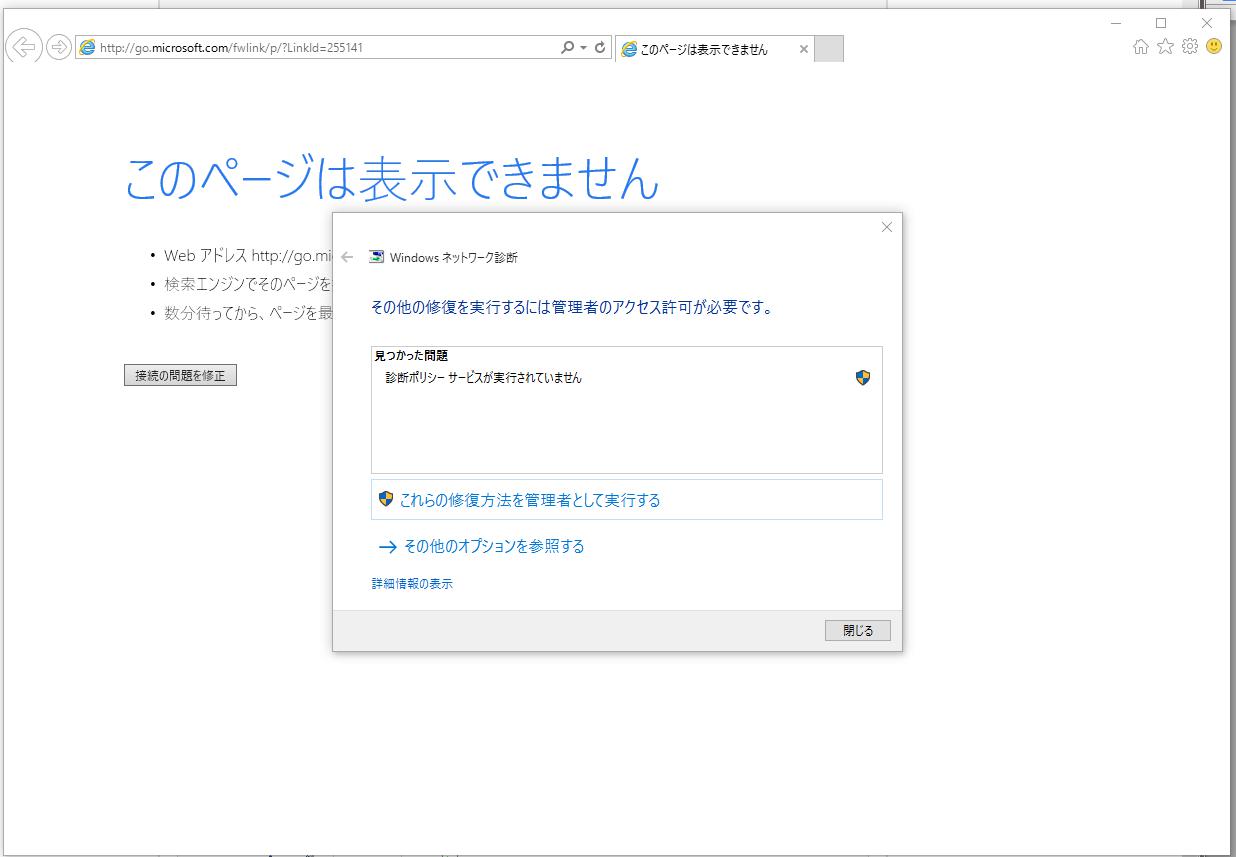Click the magnifier search icon in address bar
Viewport: 1236px width, 857px height.
pos(567,48)
